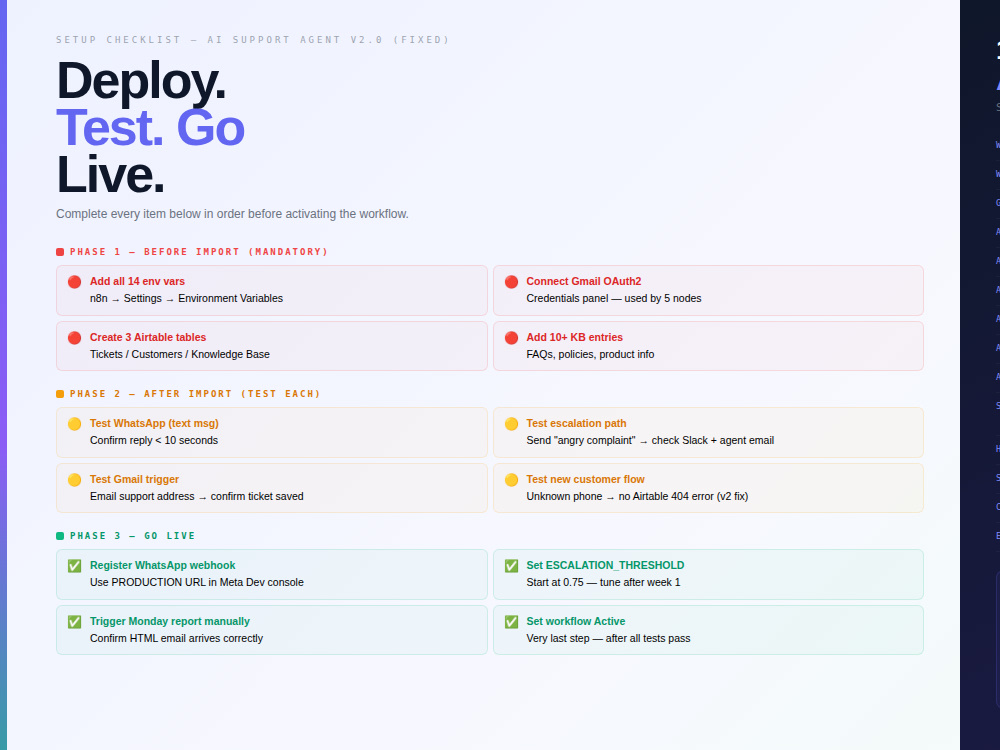
Task: Click the 'Deploy.' headline word
Action: [141, 81]
